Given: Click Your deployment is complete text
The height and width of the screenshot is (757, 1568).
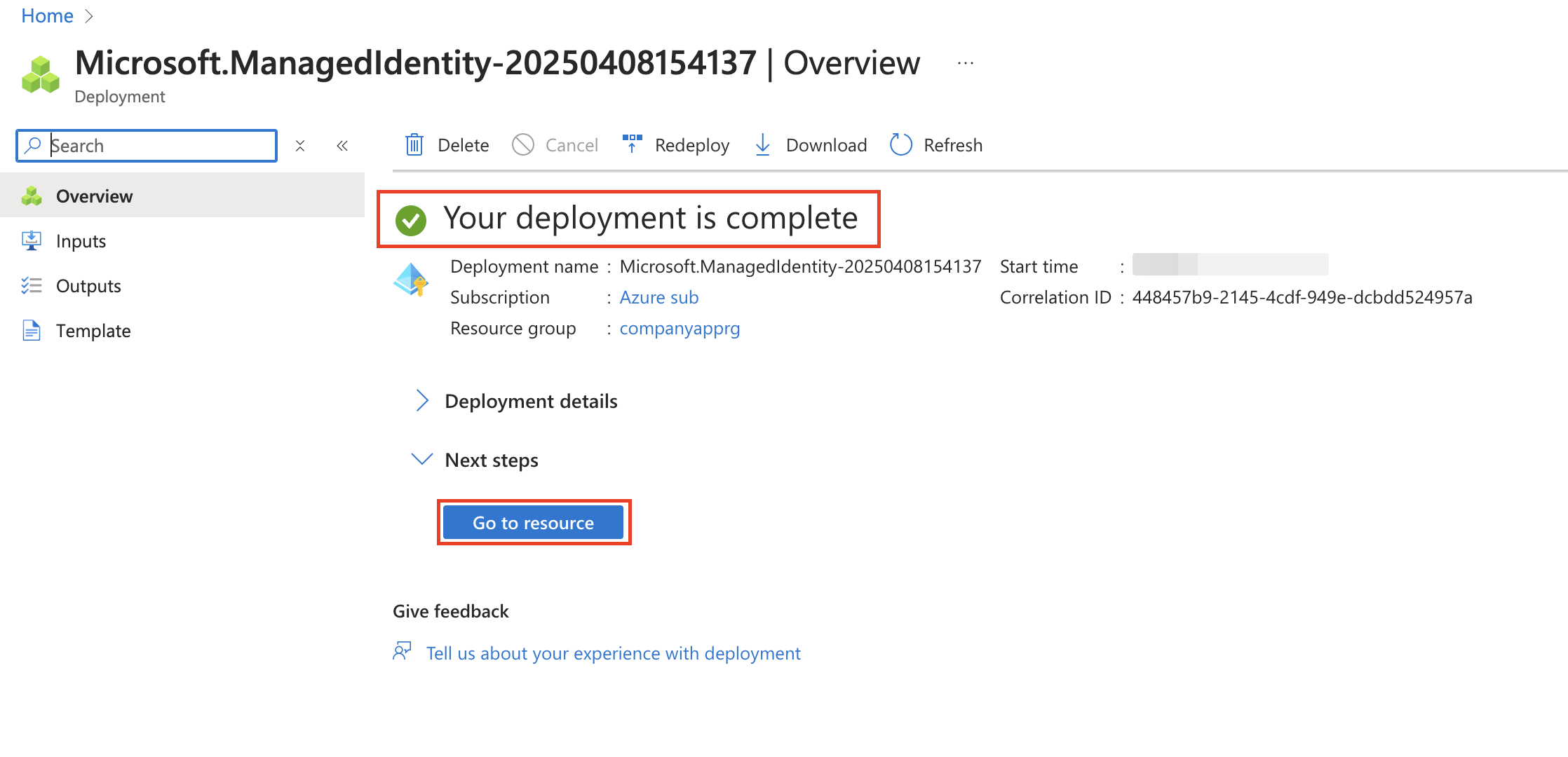Looking at the screenshot, I should 650,218.
